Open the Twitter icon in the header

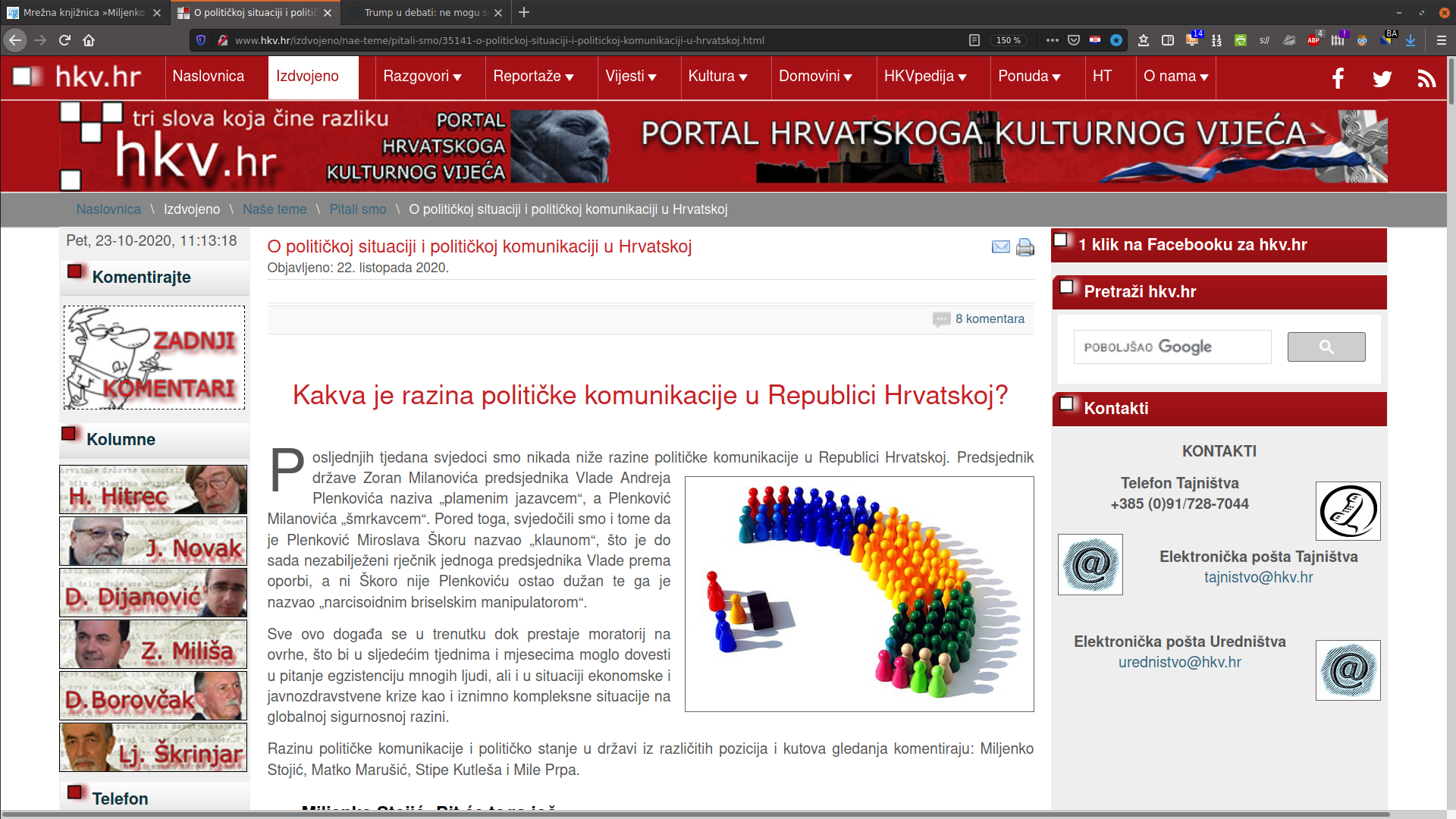click(1382, 78)
